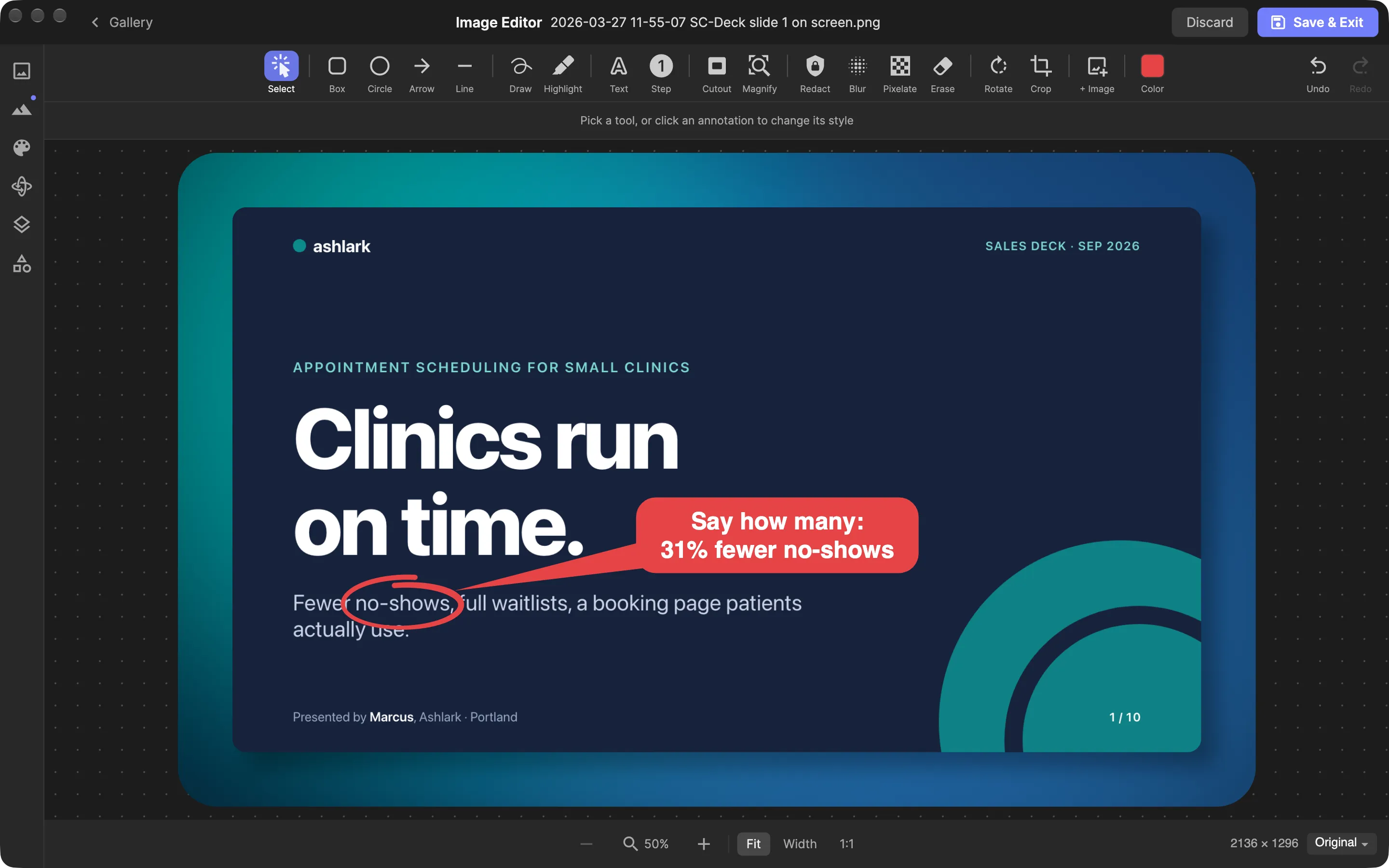
Task: Select the Cutout tool
Action: point(717,73)
